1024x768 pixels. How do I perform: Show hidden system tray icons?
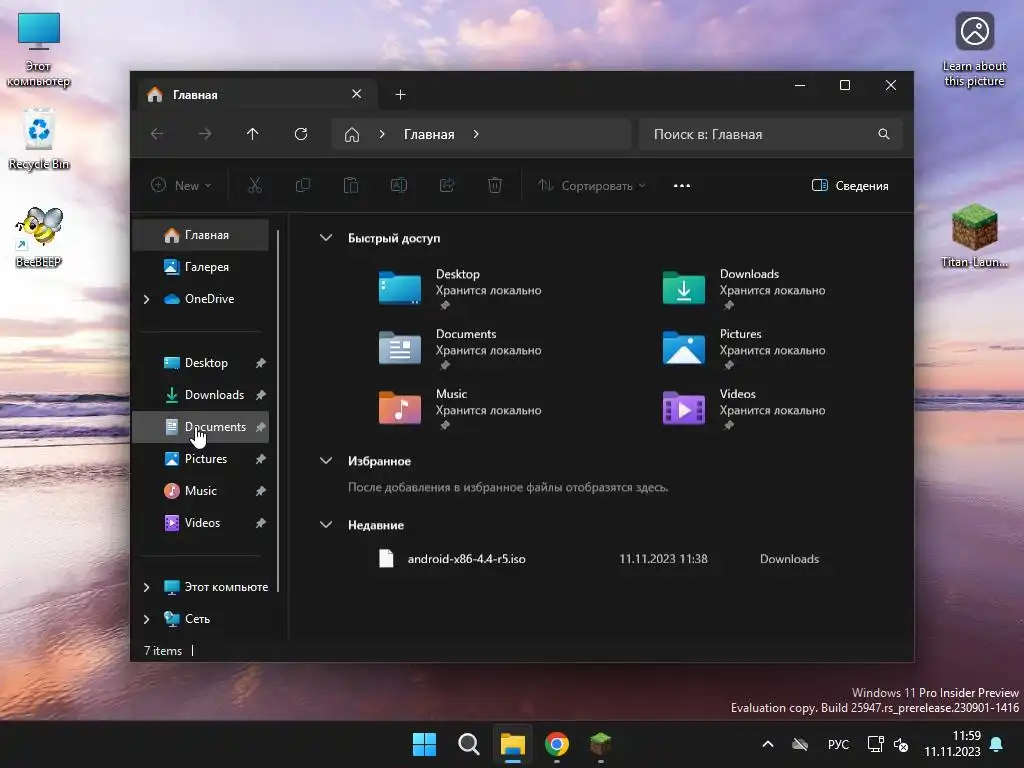click(x=768, y=744)
